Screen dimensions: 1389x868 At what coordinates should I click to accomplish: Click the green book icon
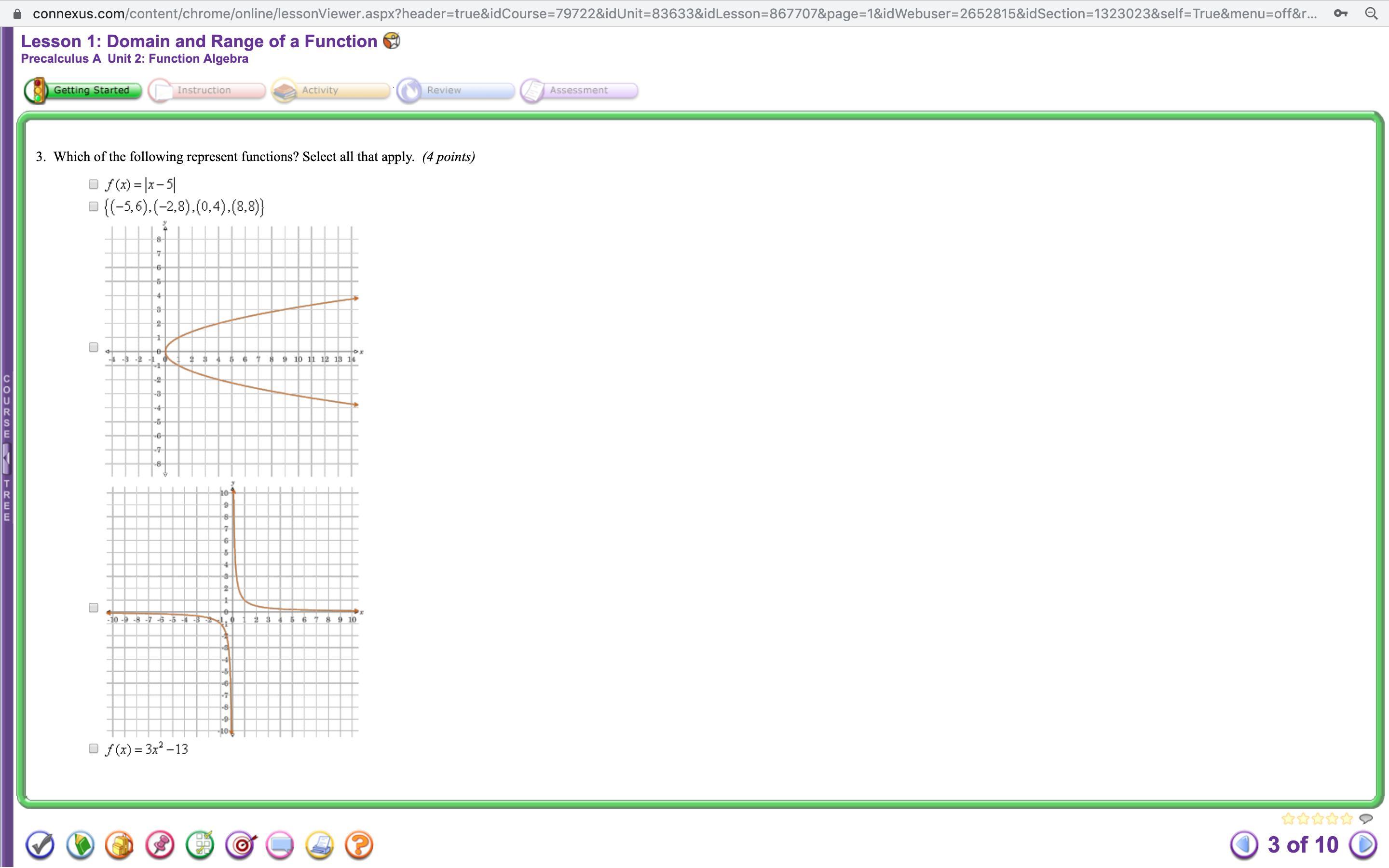81,845
